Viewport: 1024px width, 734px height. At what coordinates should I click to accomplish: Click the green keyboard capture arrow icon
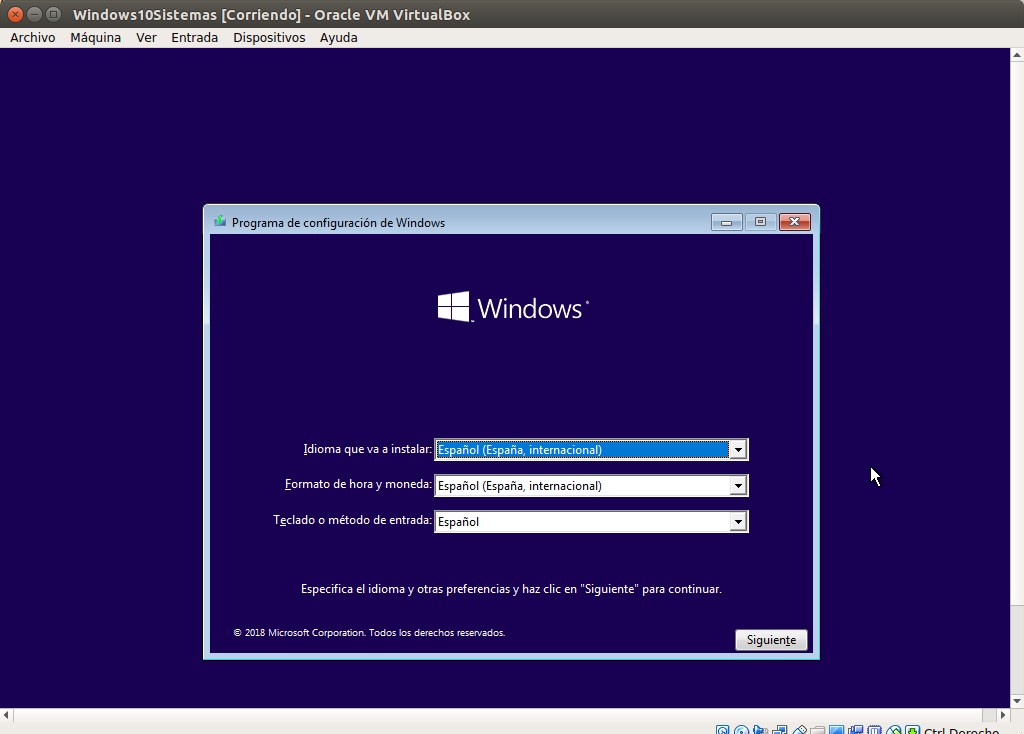click(913, 730)
